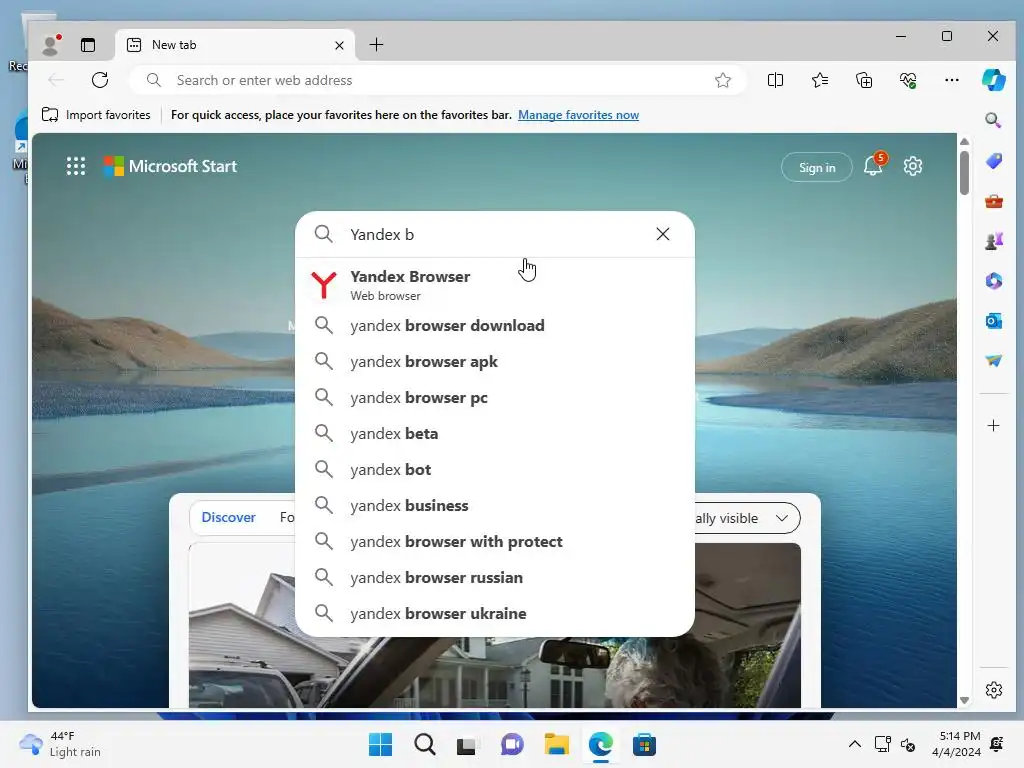1024x768 pixels.
Task: Open Favorites list icon
Action: tap(820, 80)
